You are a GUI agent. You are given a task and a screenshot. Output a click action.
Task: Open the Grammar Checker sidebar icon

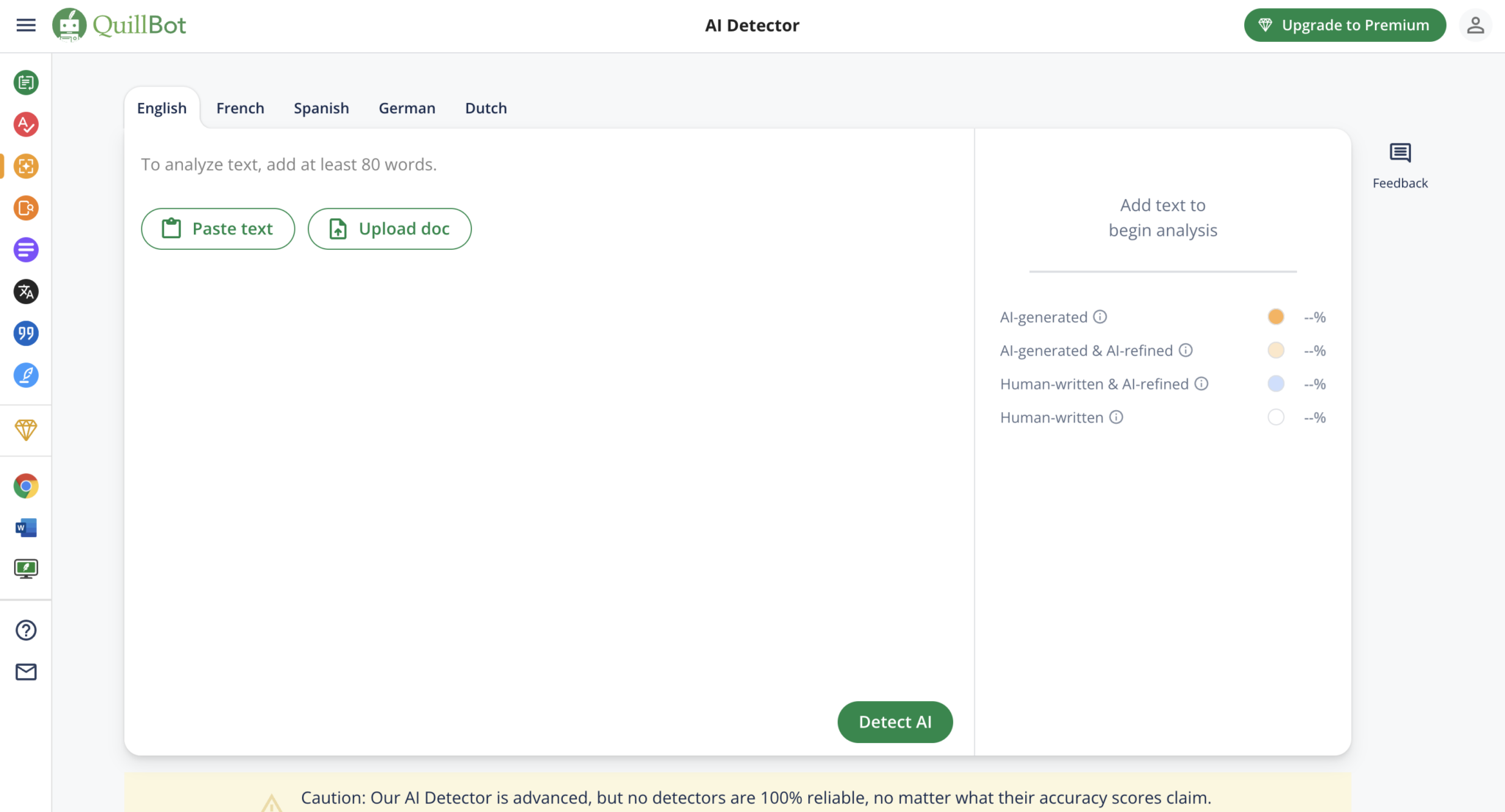[26, 124]
